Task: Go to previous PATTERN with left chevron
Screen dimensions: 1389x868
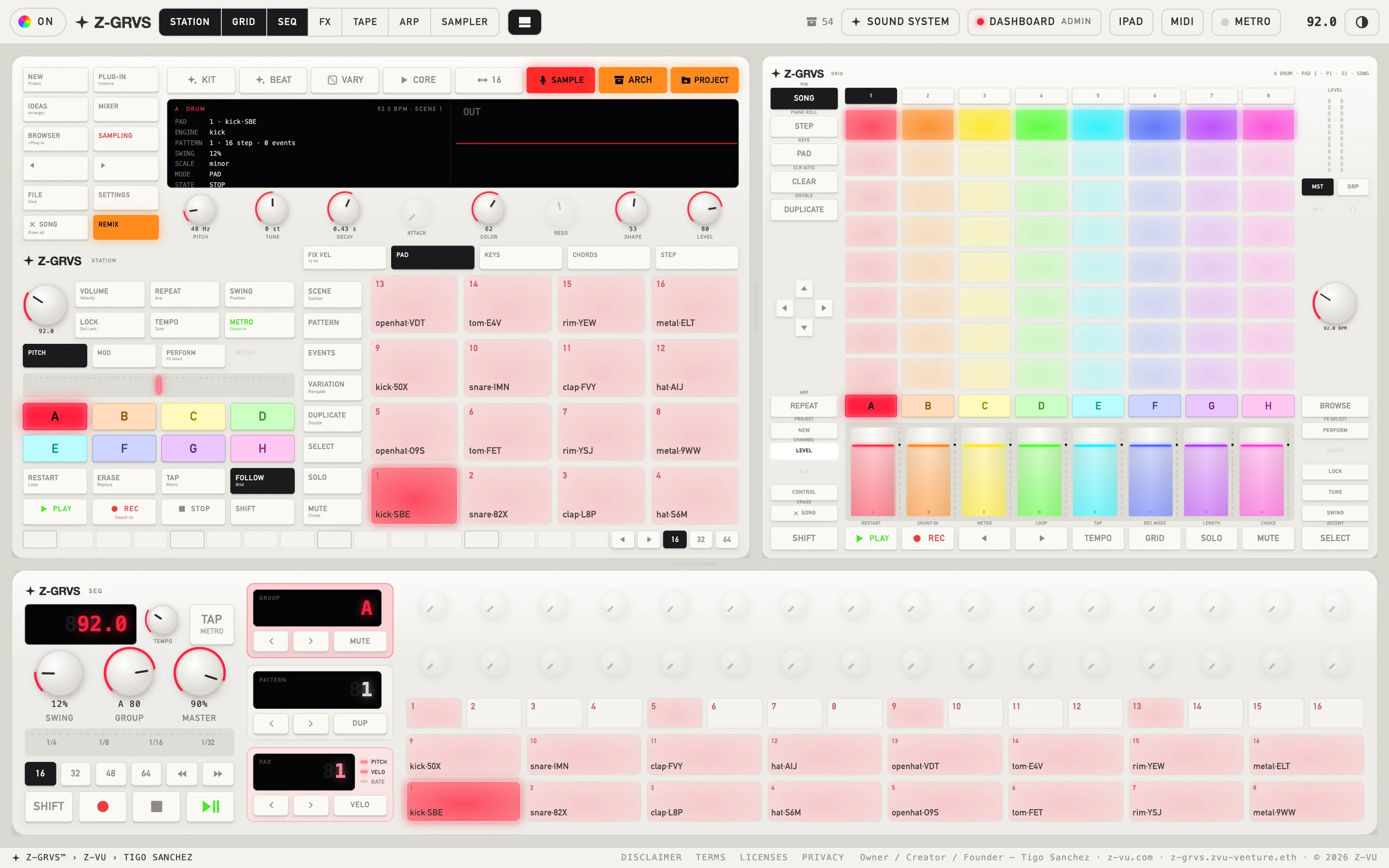Action: [271, 723]
